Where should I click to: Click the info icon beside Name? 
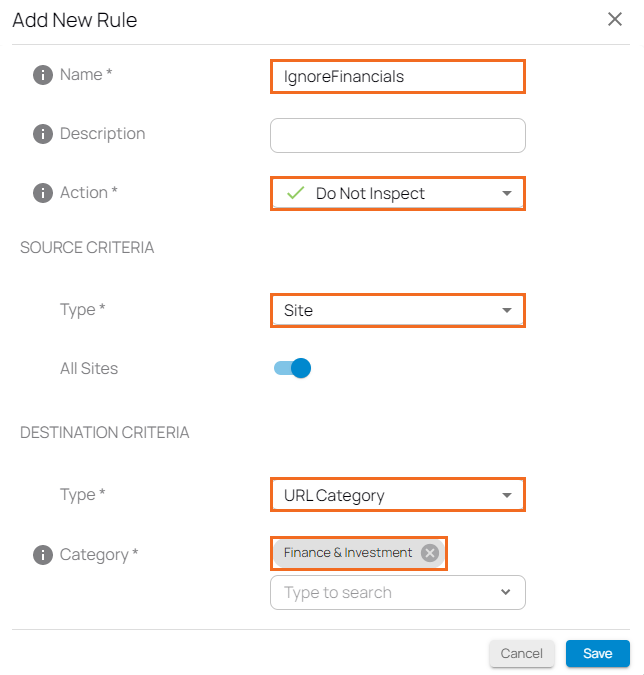click(x=43, y=75)
